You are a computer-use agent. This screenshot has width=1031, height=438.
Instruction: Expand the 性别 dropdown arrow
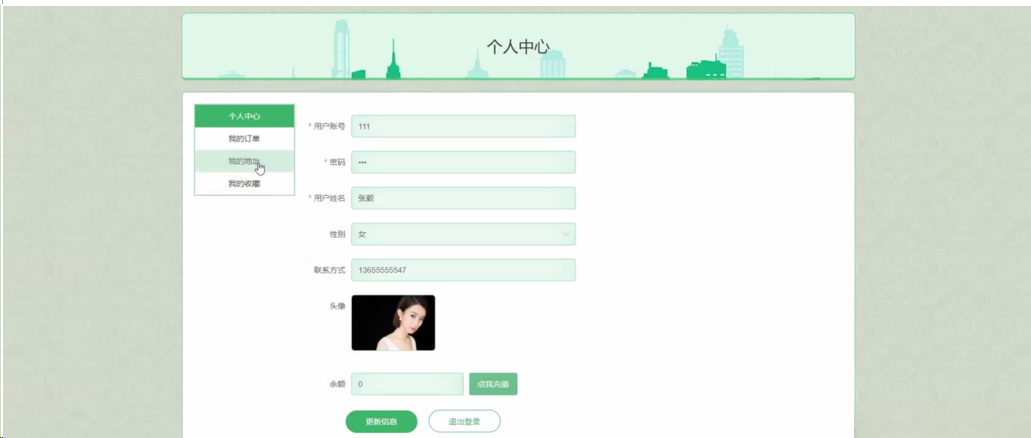tap(566, 233)
